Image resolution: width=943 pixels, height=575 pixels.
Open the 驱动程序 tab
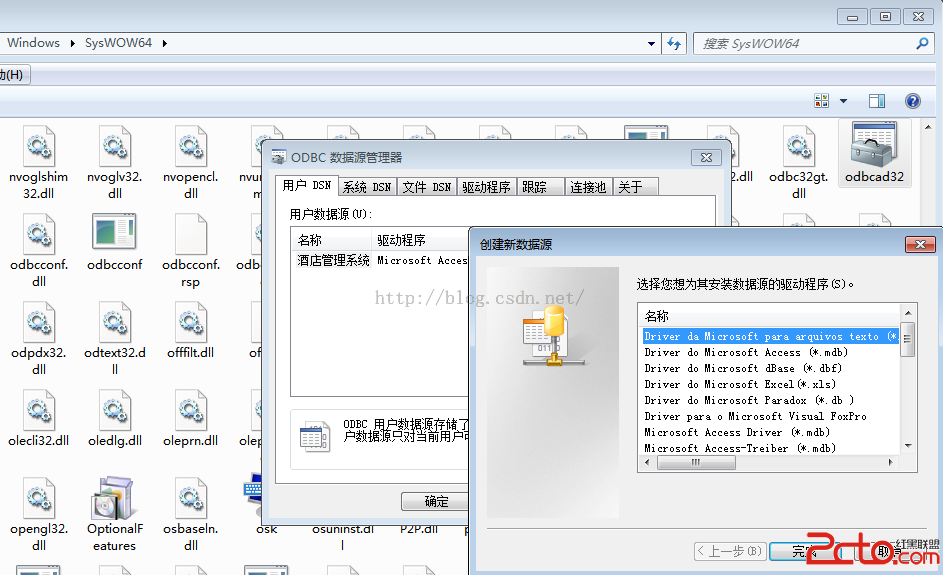487,187
